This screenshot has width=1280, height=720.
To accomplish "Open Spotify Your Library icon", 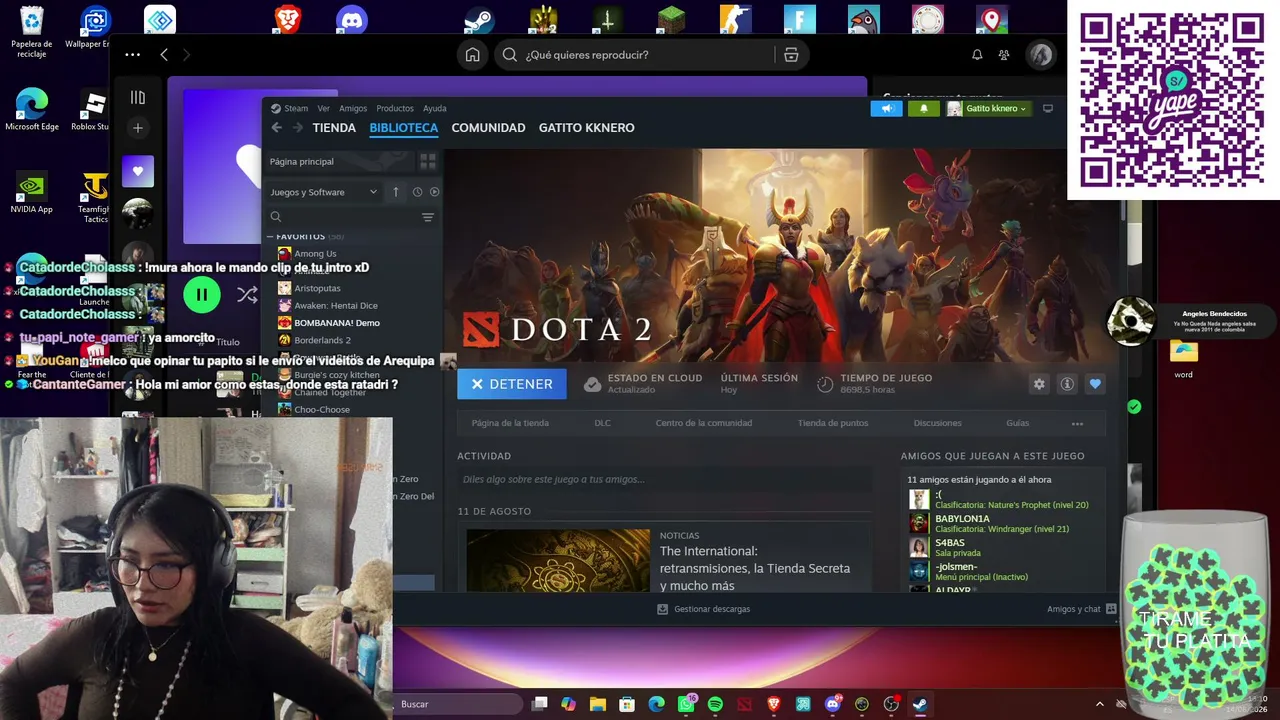I will (138, 97).
